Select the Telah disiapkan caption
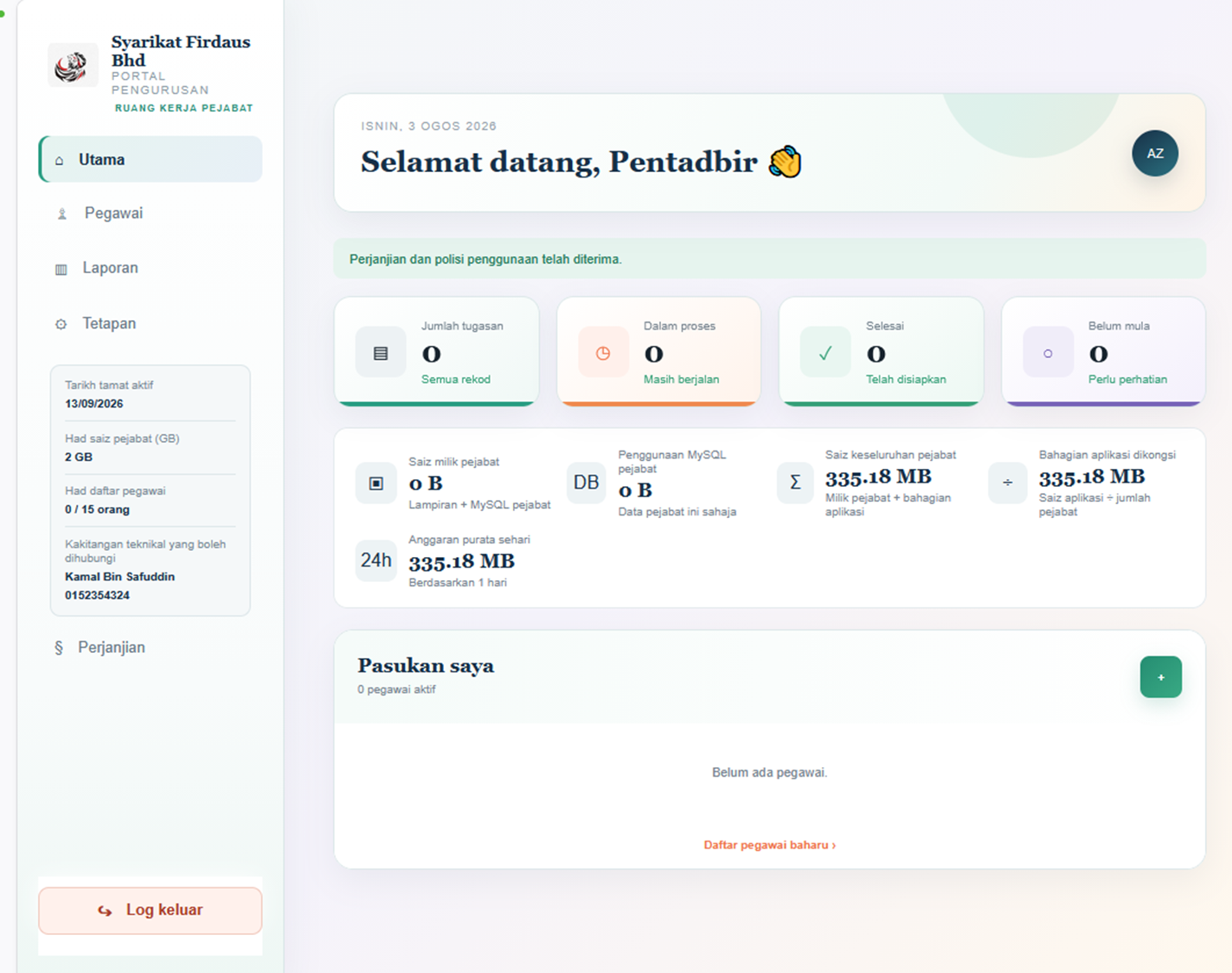The height and width of the screenshot is (973, 1232). [x=906, y=380]
